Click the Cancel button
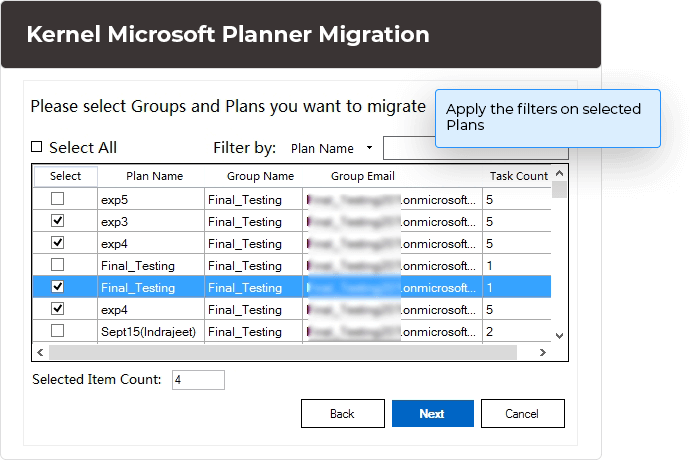Viewport: 700px width, 460px height. pyautogui.click(x=522, y=414)
